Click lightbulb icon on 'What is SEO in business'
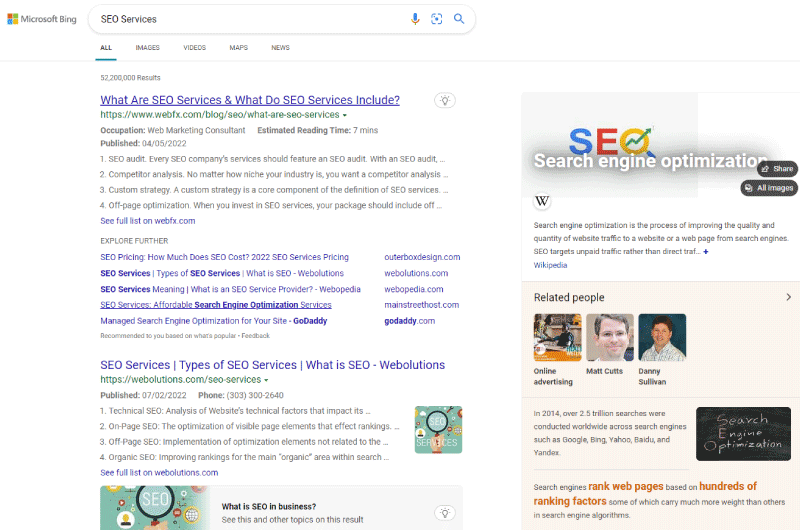Screen dimensions: 800x530 (x=445, y=513)
